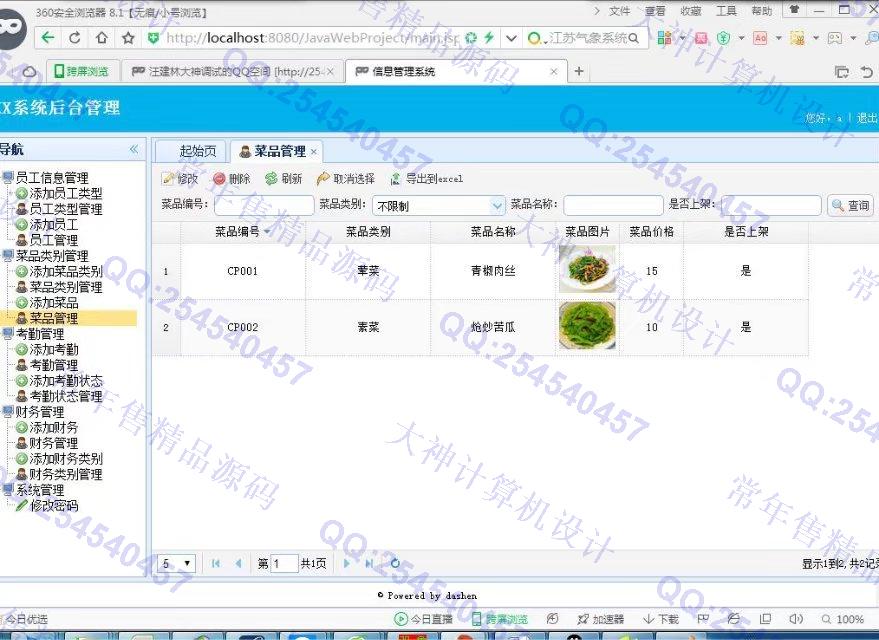Click the 取消选择 deselect icon
The width and height of the screenshot is (879, 640).
pos(323,179)
